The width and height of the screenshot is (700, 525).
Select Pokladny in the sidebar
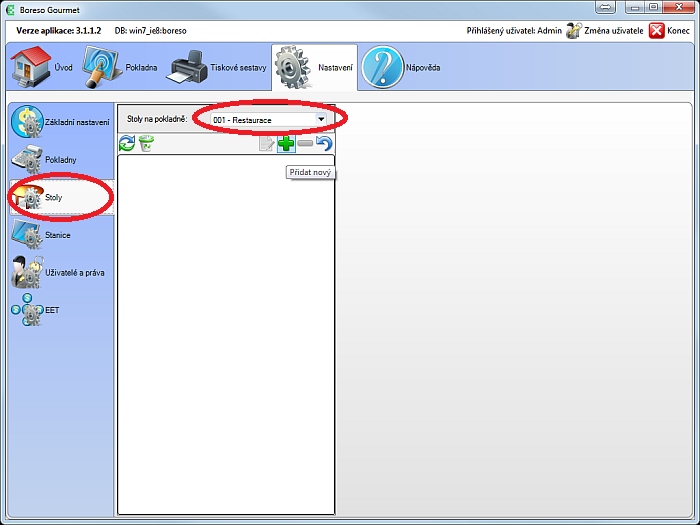click(58, 160)
